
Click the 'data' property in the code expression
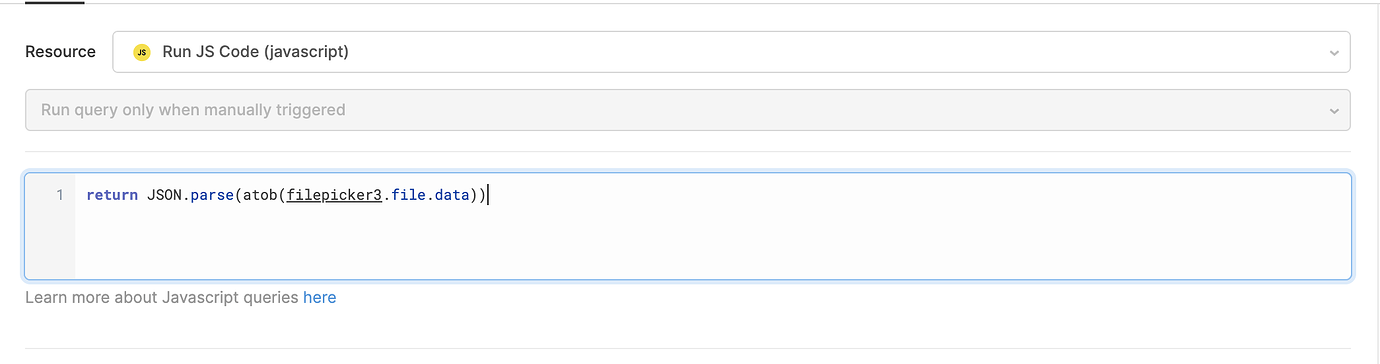tap(451, 195)
